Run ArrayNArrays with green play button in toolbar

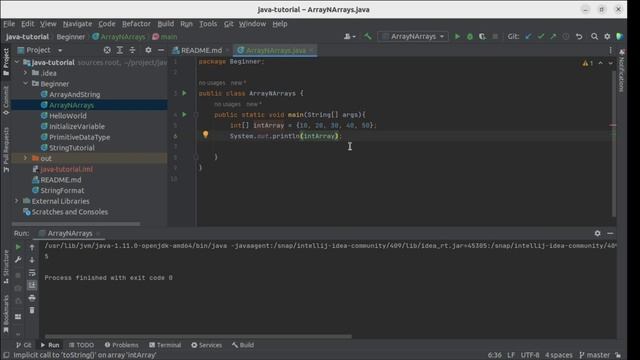457,37
